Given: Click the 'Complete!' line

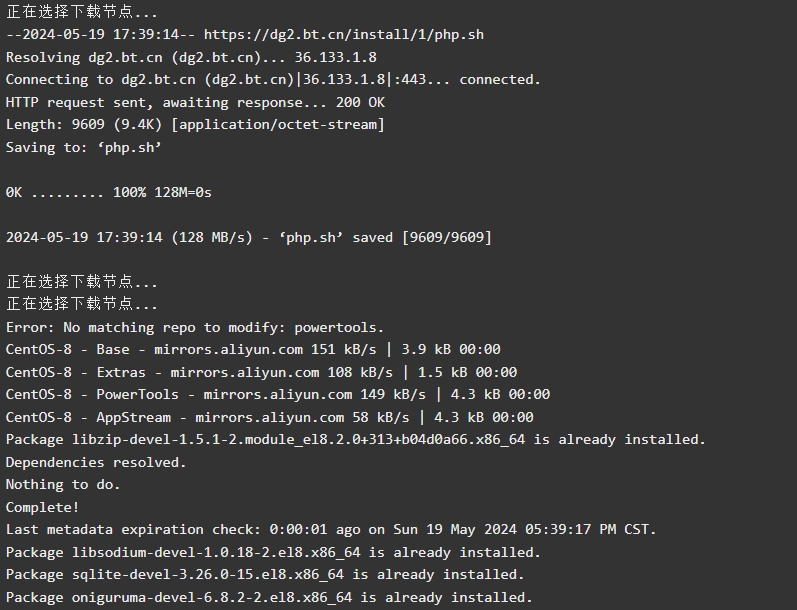Looking at the screenshot, I should (x=43, y=507).
